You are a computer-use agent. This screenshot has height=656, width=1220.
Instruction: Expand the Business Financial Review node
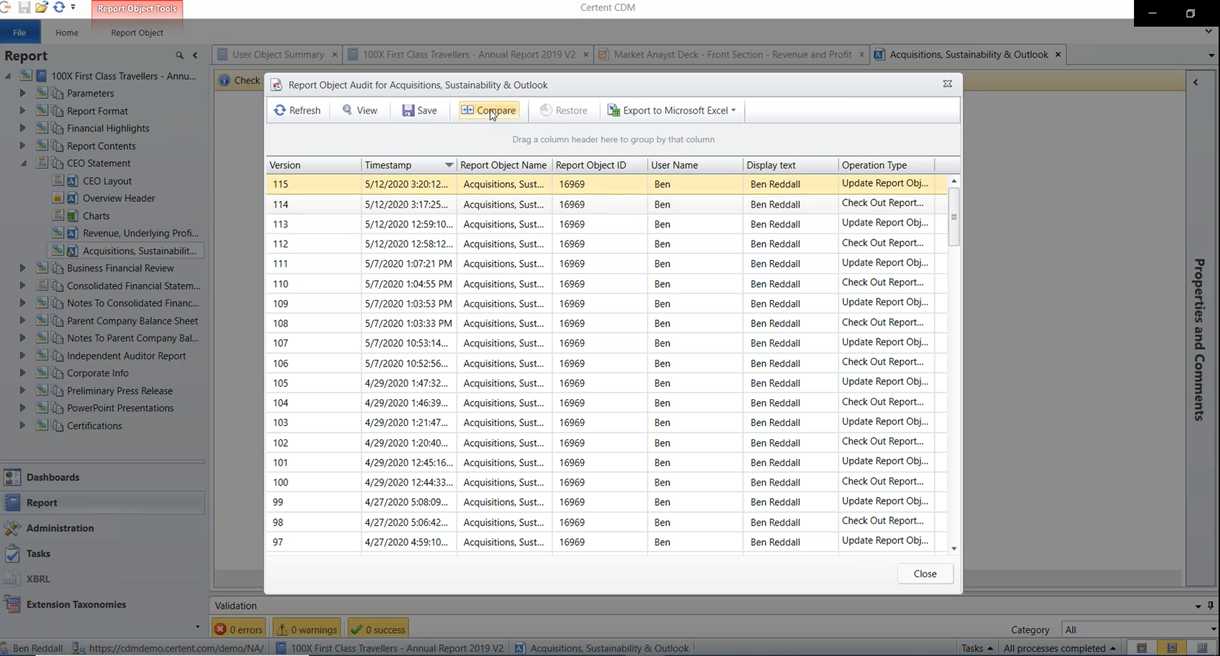(23, 268)
